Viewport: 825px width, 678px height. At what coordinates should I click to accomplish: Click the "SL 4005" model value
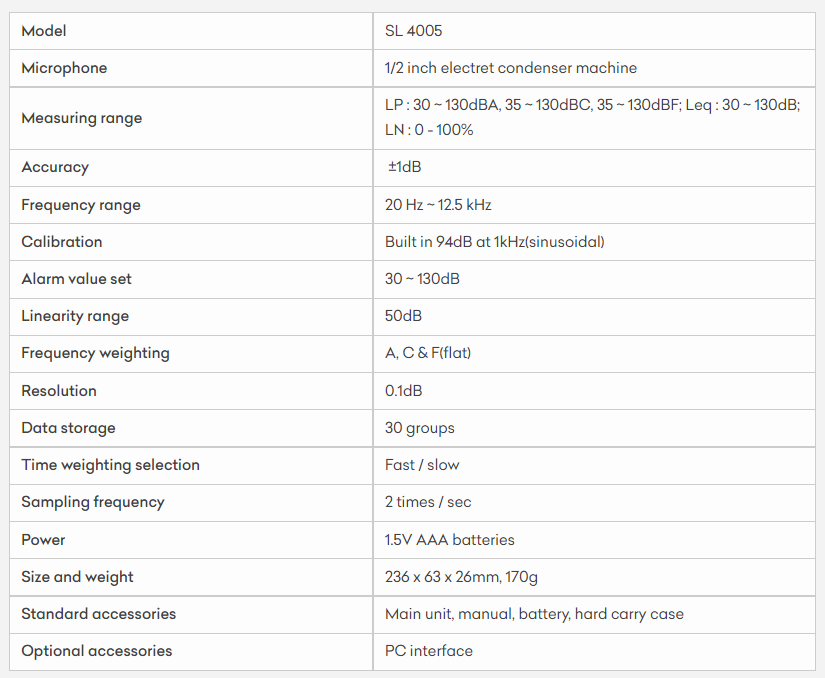click(414, 31)
